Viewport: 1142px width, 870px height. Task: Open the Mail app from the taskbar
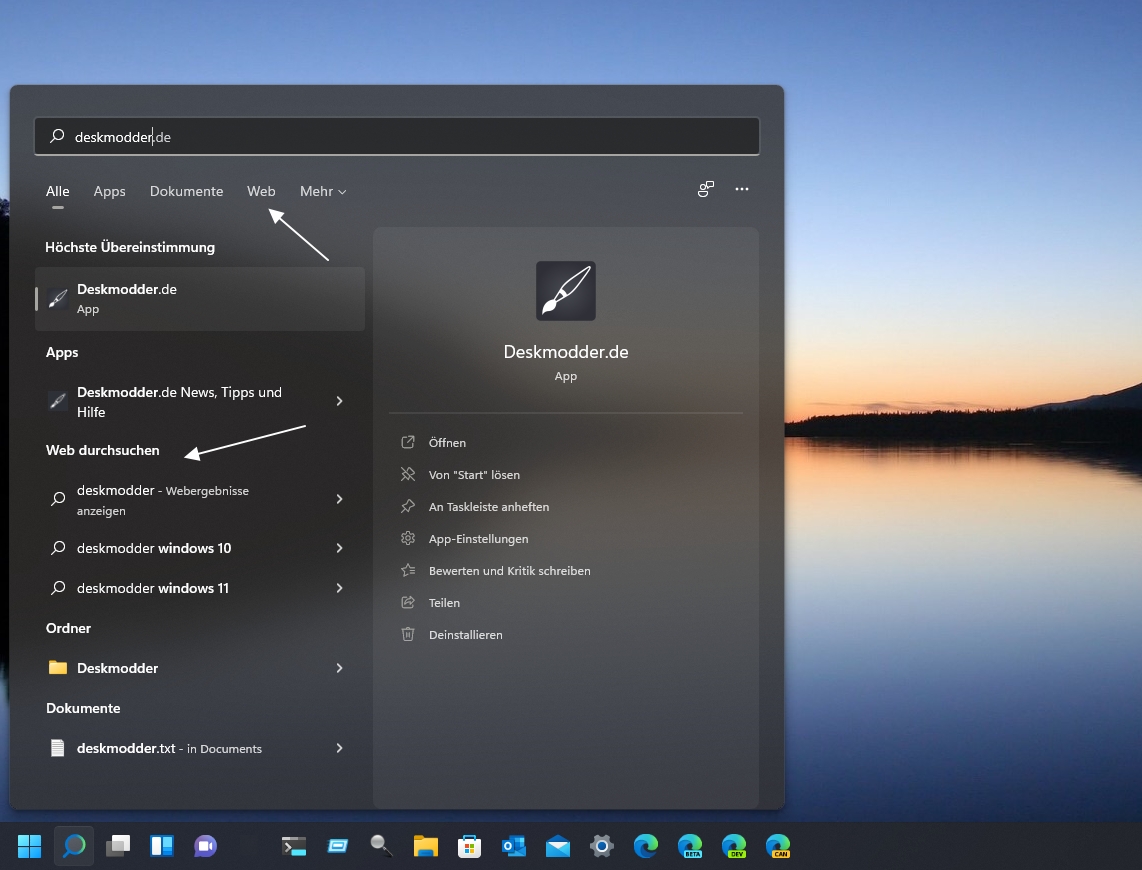pyautogui.click(x=558, y=846)
